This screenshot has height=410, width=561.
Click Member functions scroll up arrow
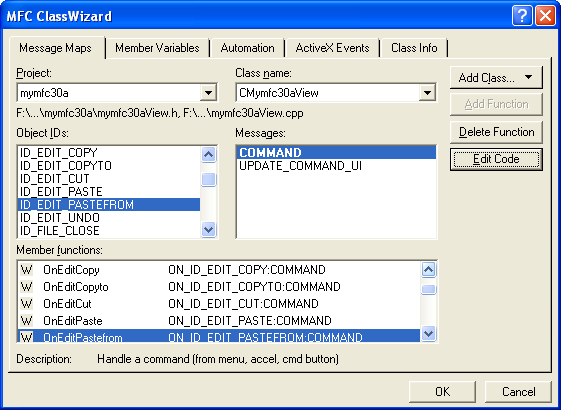pyautogui.click(x=429, y=270)
